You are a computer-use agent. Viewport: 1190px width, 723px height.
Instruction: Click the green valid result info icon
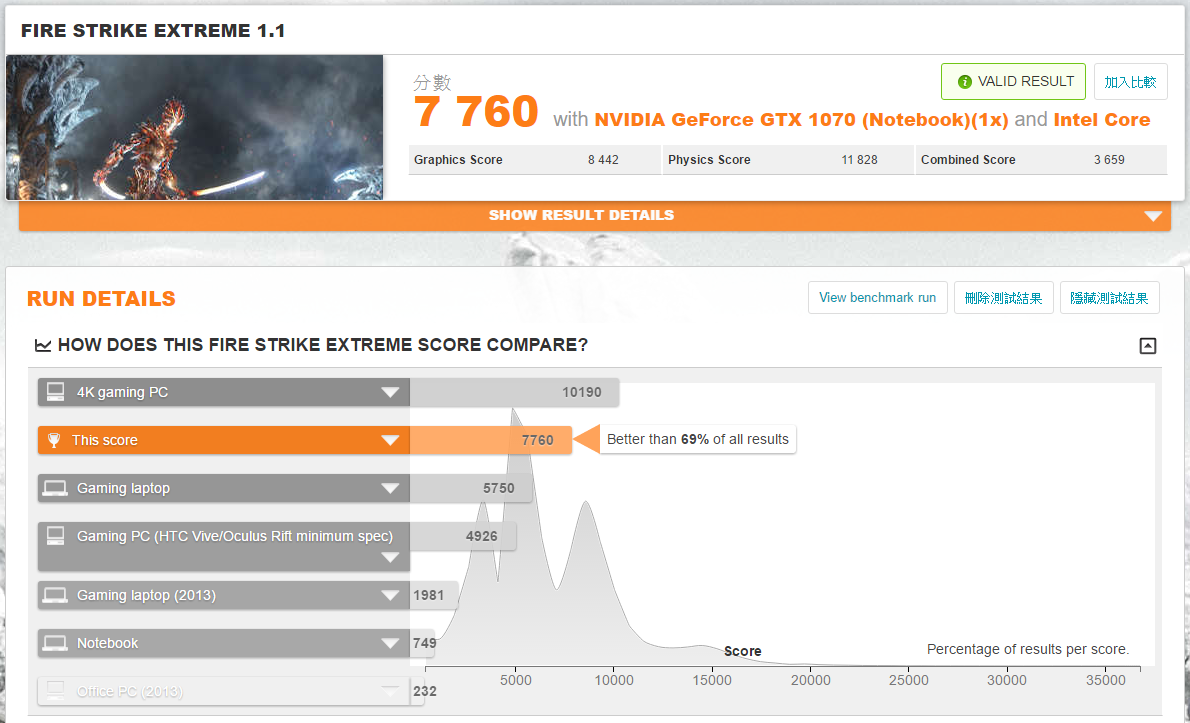pyautogui.click(x=964, y=82)
